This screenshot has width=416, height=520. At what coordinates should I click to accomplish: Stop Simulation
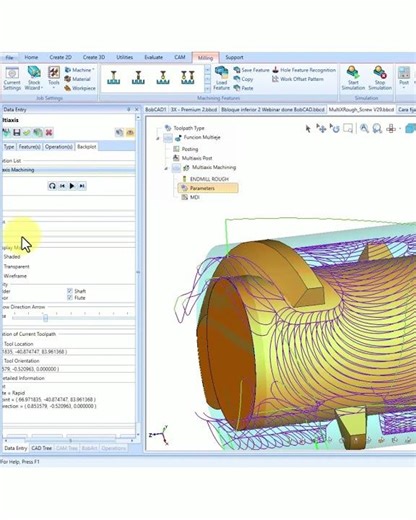[380, 78]
